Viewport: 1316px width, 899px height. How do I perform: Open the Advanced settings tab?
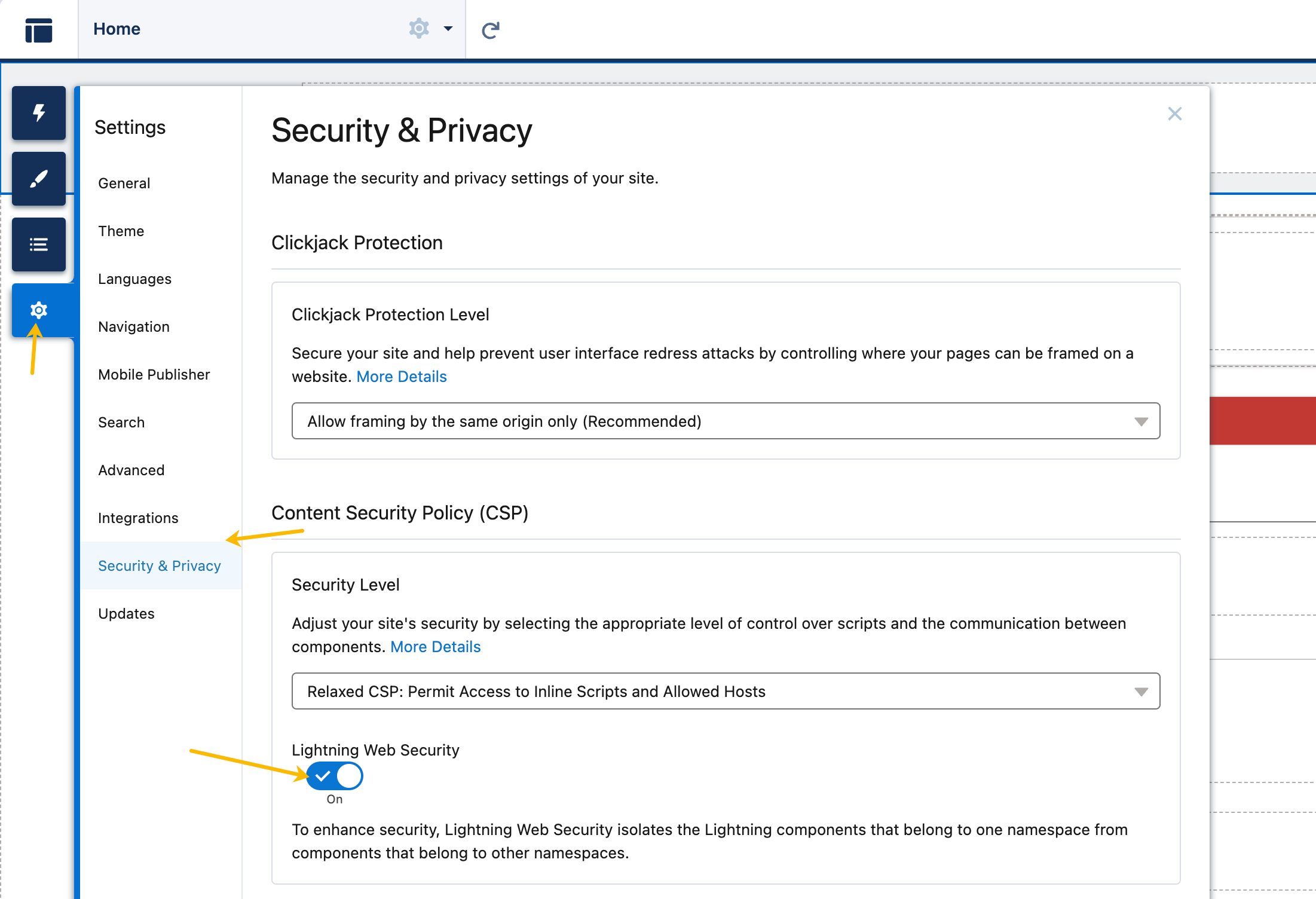tap(131, 470)
